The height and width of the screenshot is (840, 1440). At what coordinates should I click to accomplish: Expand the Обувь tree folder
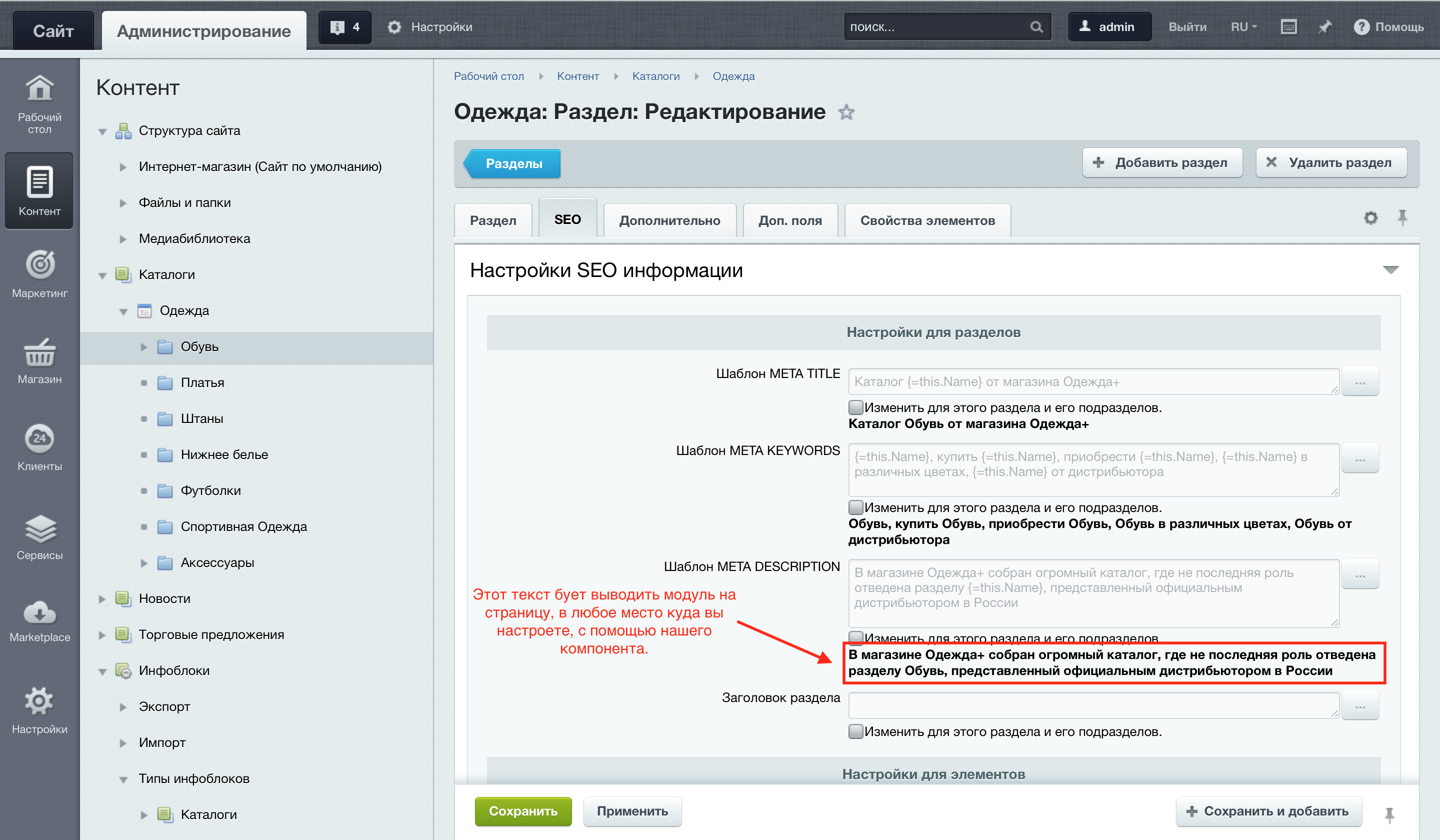tap(144, 347)
